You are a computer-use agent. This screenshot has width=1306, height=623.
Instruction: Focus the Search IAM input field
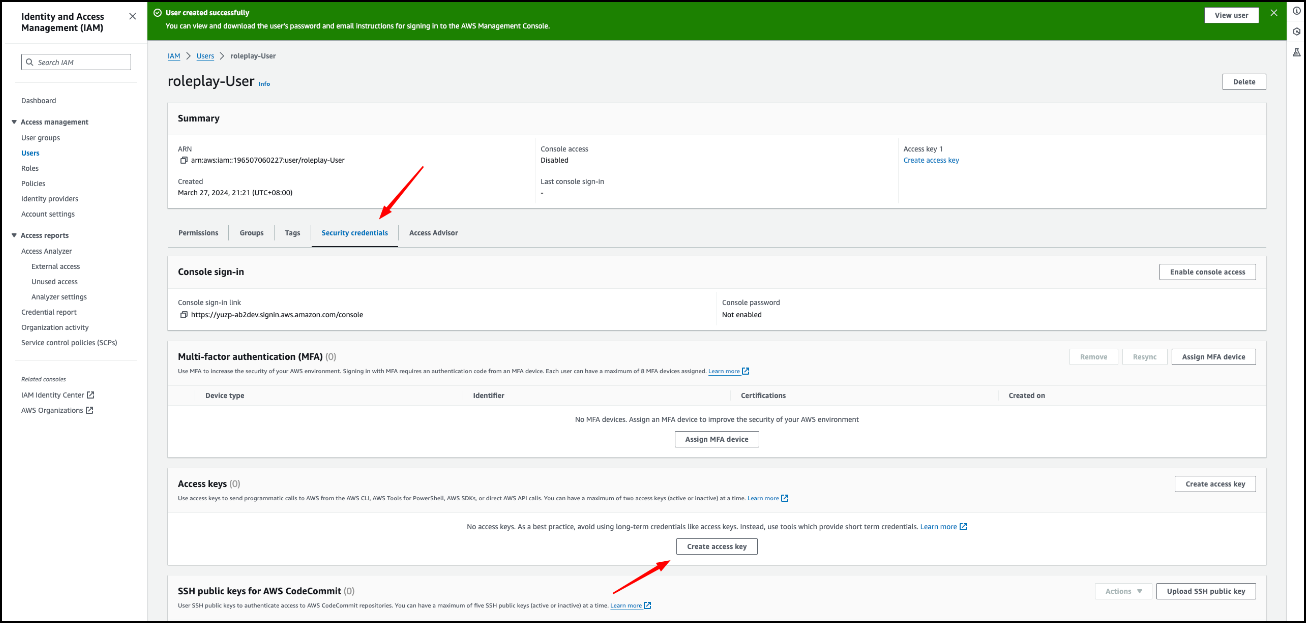pyautogui.click(x=76, y=62)
